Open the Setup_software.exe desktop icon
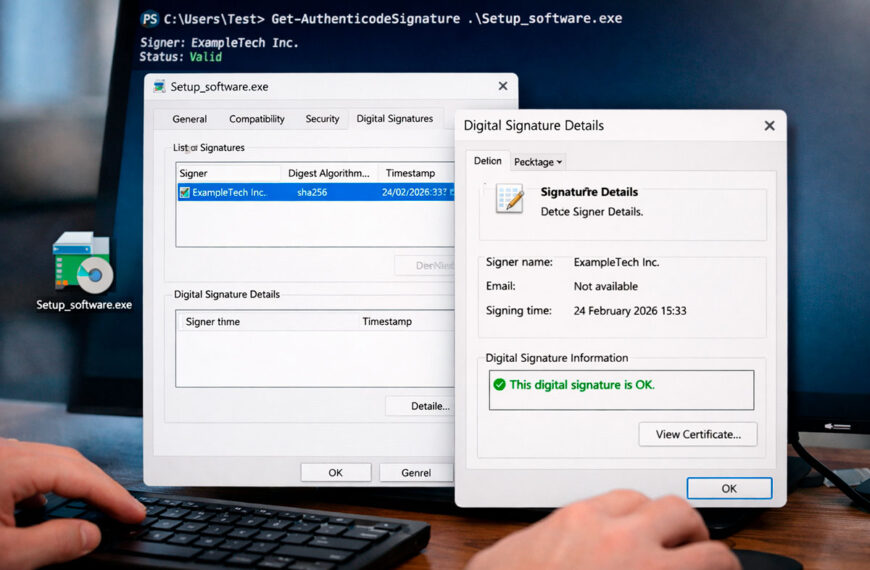870x570 pixels. pyautogui.click(x=83, y=270)
